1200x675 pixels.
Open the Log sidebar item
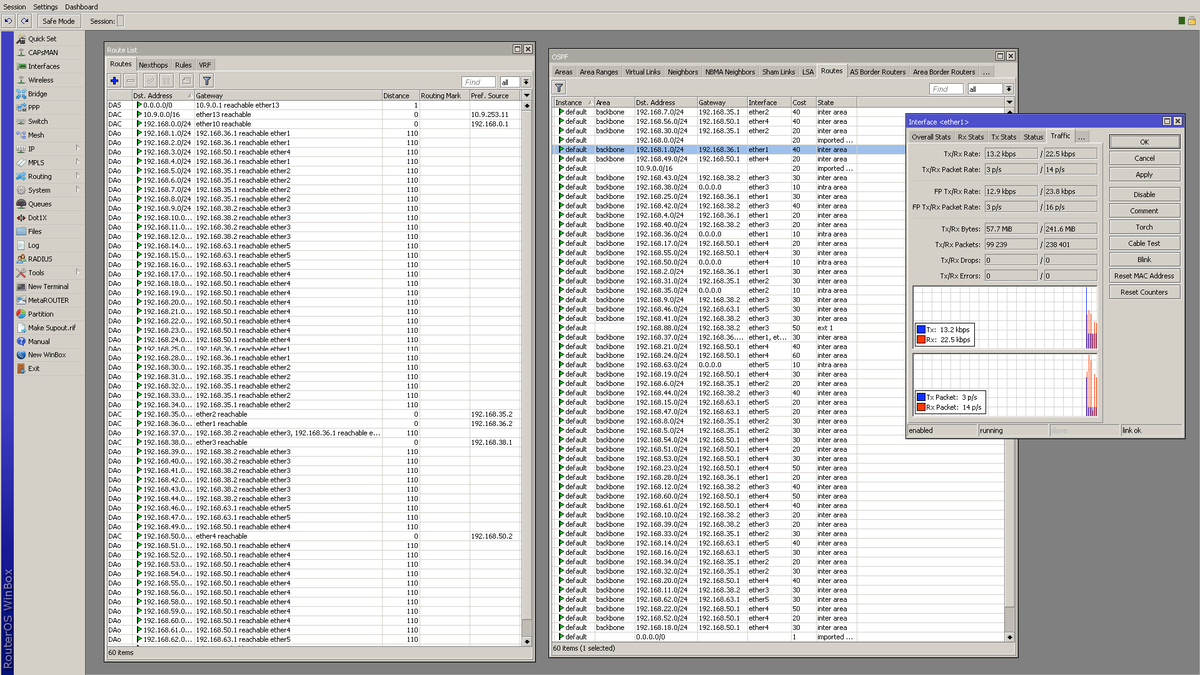tap(34, 245)
